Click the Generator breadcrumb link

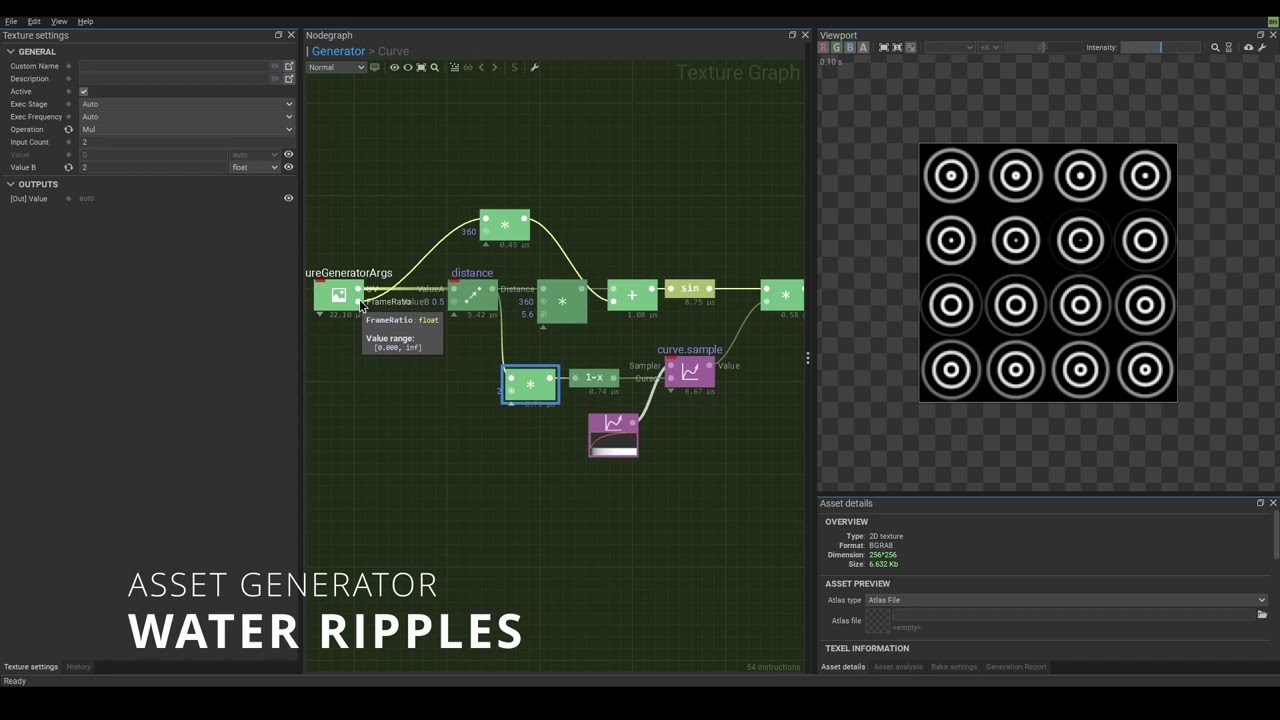[x=338, y=51]
